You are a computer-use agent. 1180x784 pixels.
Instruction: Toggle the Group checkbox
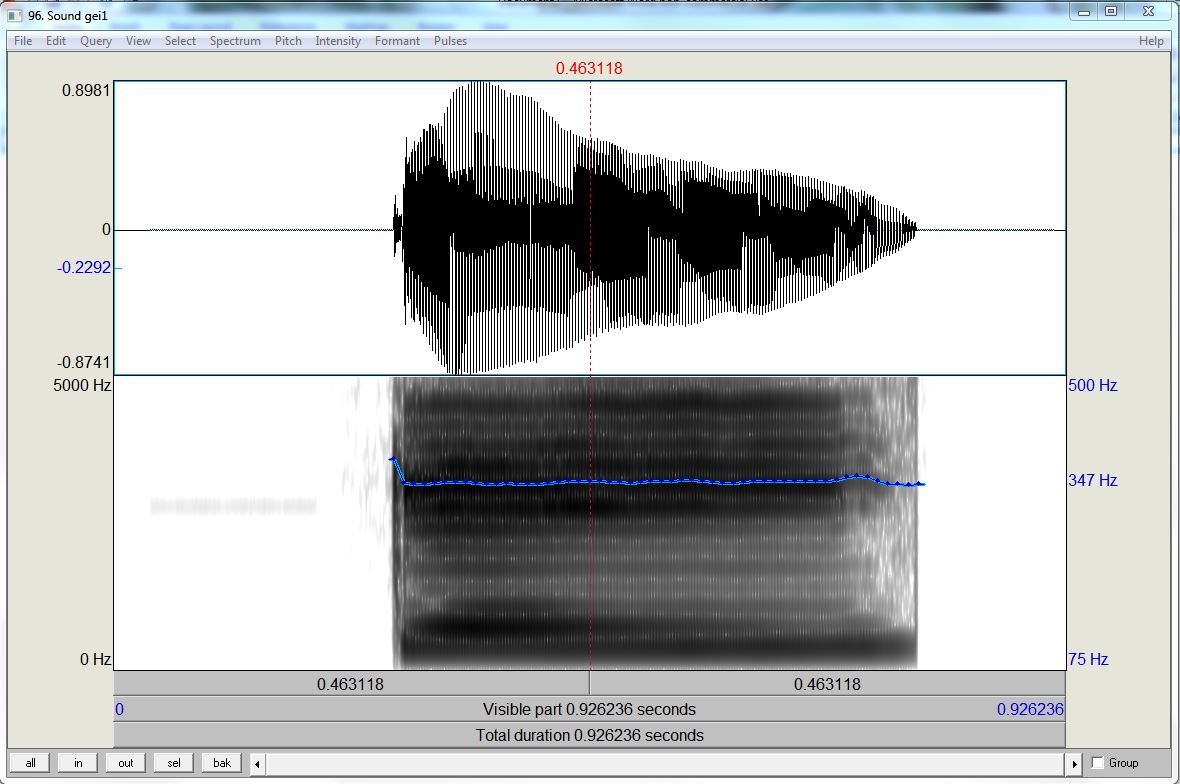[x=1097, y=763]
